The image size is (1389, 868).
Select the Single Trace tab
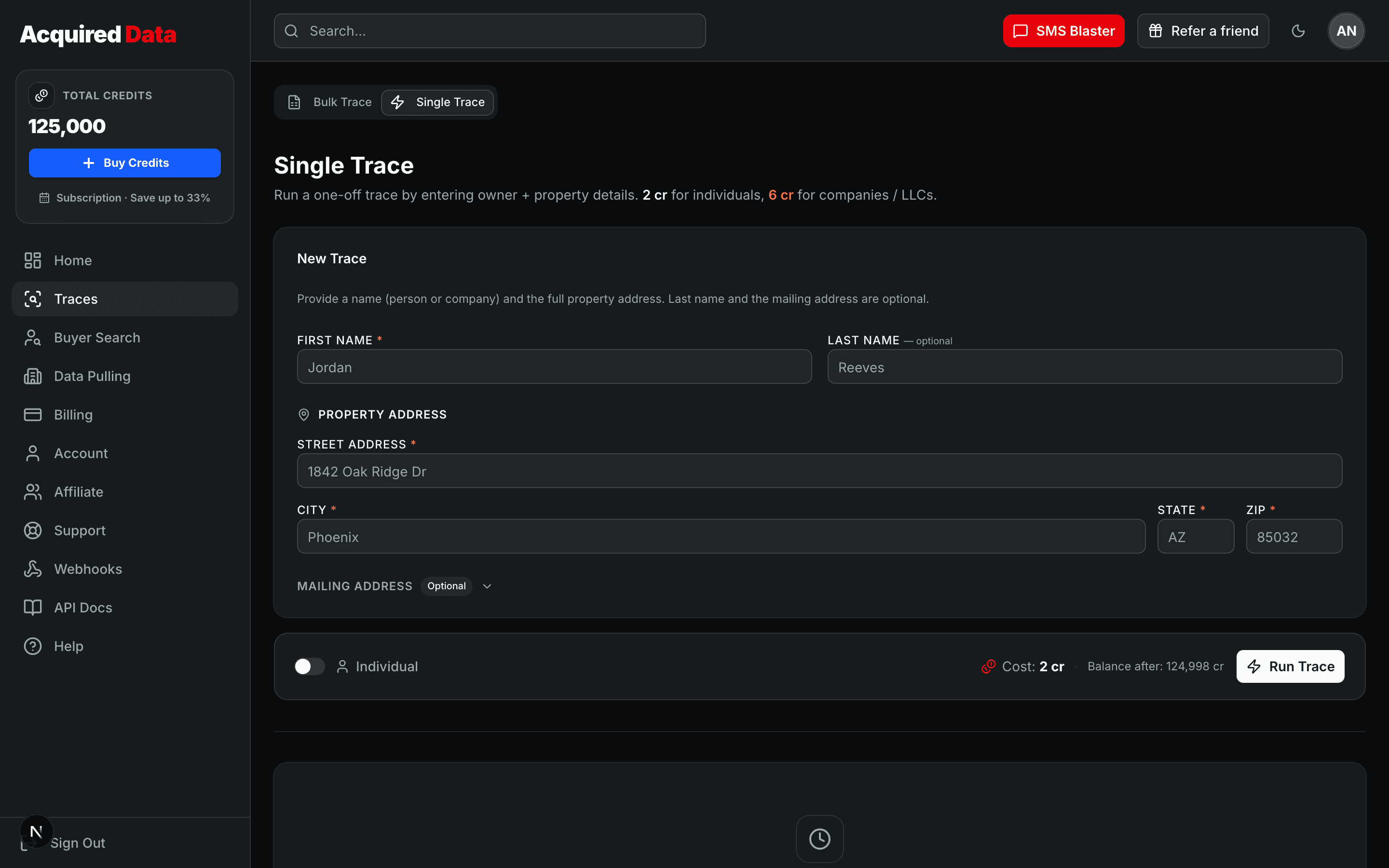pos(437,102)
